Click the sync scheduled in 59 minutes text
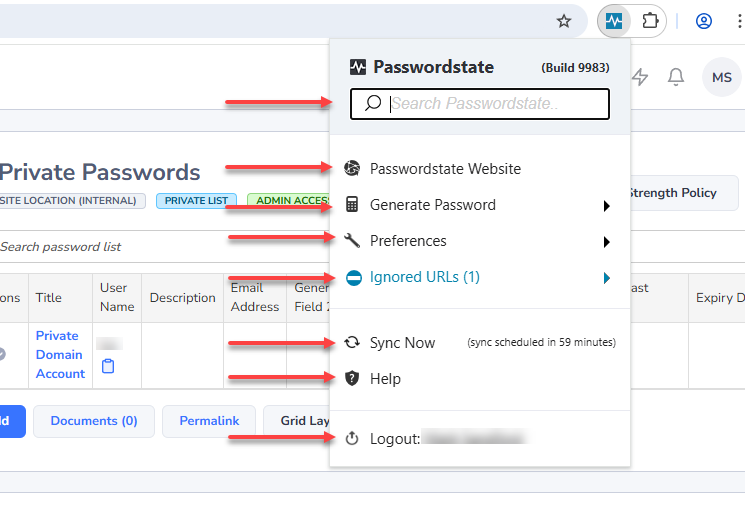745x506 pixels. point(541,342)
